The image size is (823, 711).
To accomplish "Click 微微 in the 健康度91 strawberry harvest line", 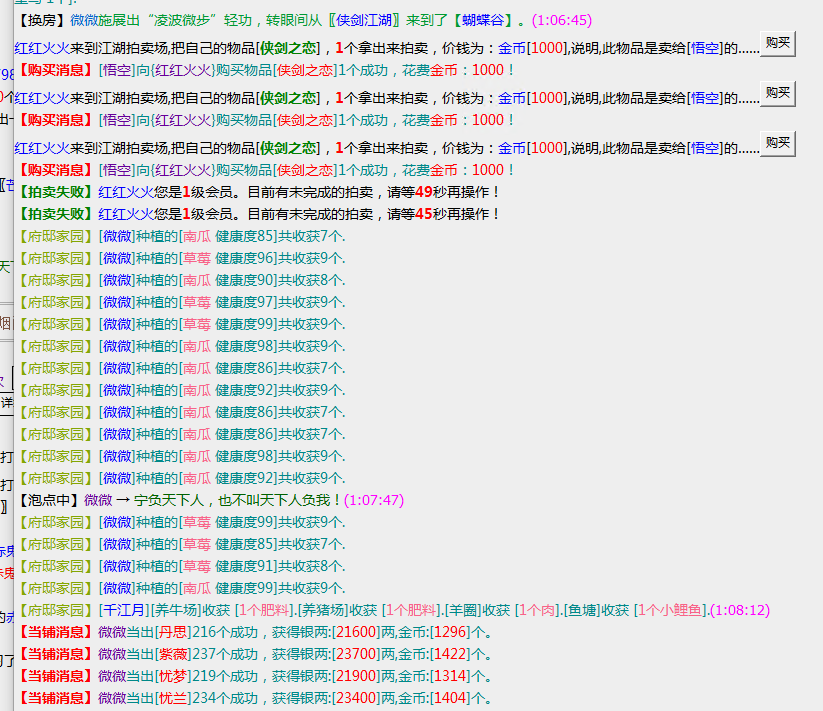I will pos(117,566).
